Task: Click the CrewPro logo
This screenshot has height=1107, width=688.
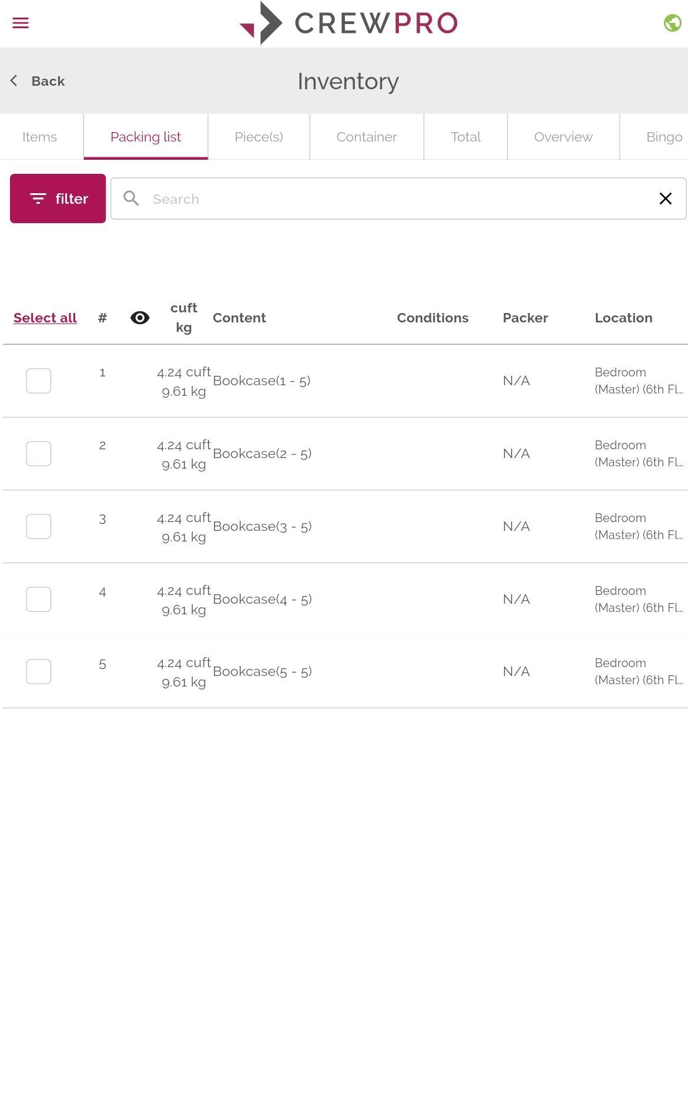Action: (349, 23)
